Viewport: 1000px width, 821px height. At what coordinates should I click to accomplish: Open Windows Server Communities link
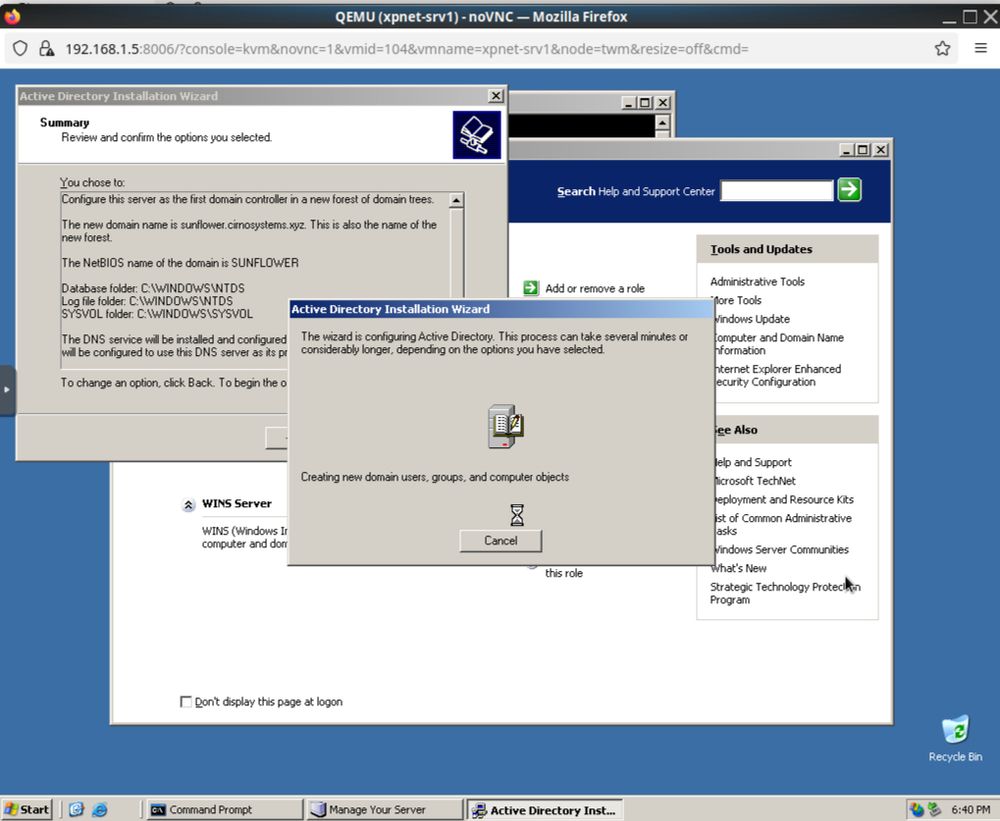781,549
